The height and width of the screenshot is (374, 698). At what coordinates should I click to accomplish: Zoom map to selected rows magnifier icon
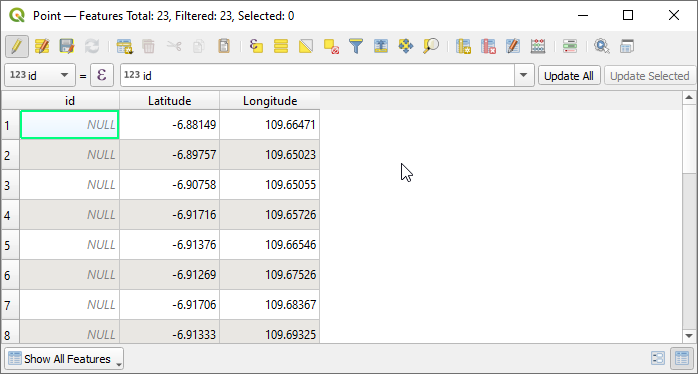(x=430, y=46)
